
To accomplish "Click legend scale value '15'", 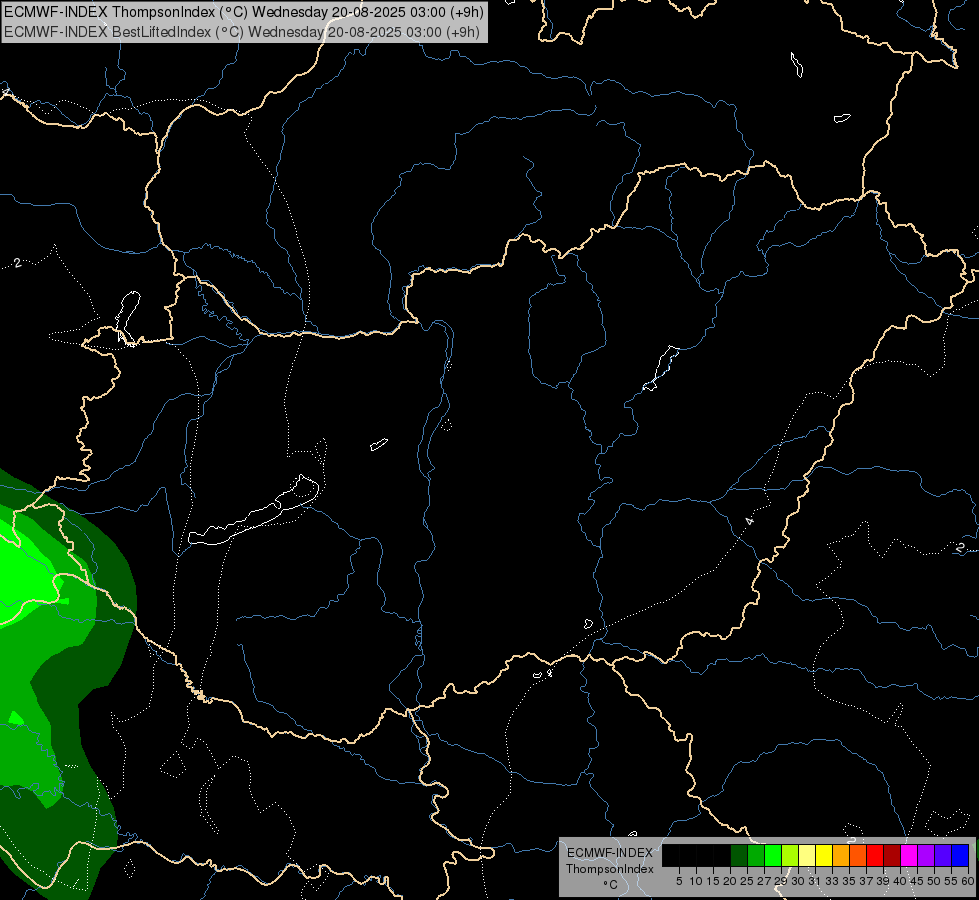I will [713, 881].
